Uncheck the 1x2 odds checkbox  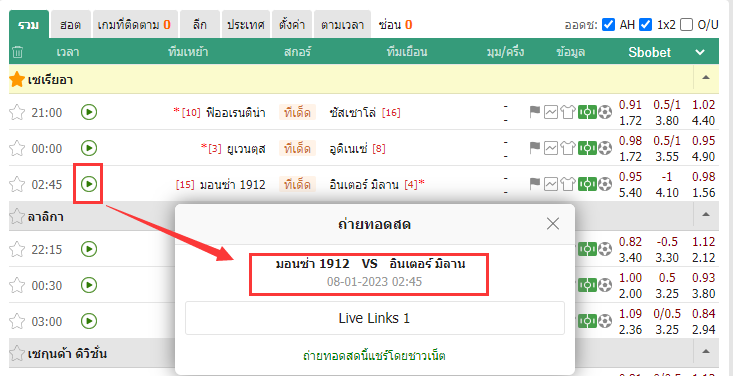(x=646, y=24)
